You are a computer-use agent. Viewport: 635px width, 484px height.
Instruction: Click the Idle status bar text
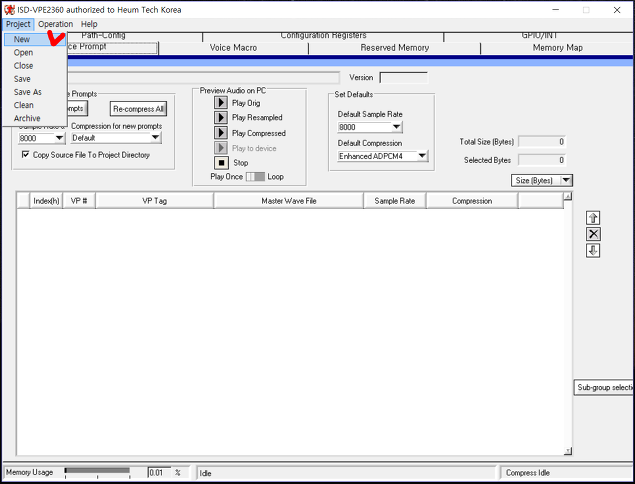205,473
